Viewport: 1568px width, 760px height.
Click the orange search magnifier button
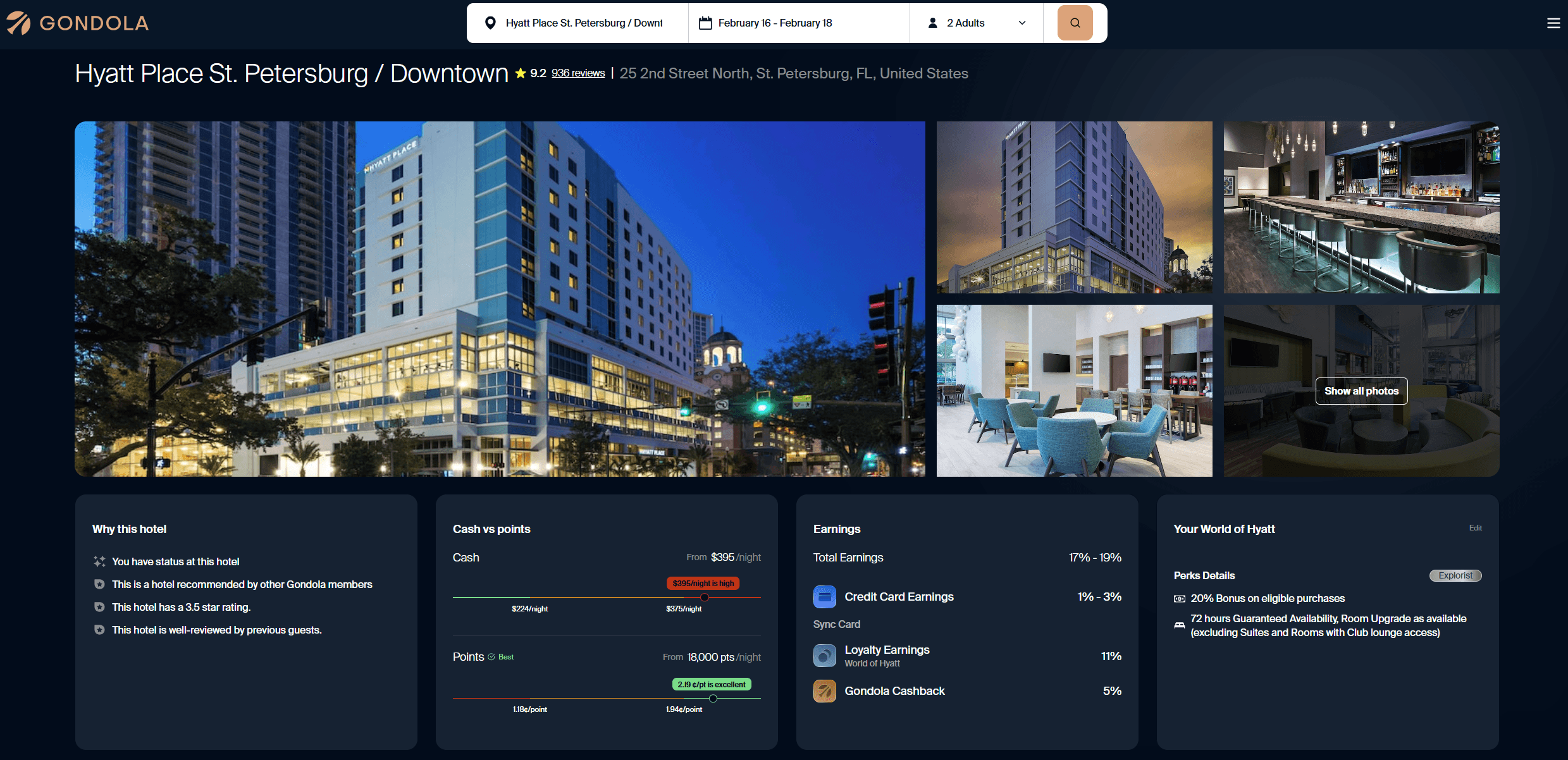1075,23
